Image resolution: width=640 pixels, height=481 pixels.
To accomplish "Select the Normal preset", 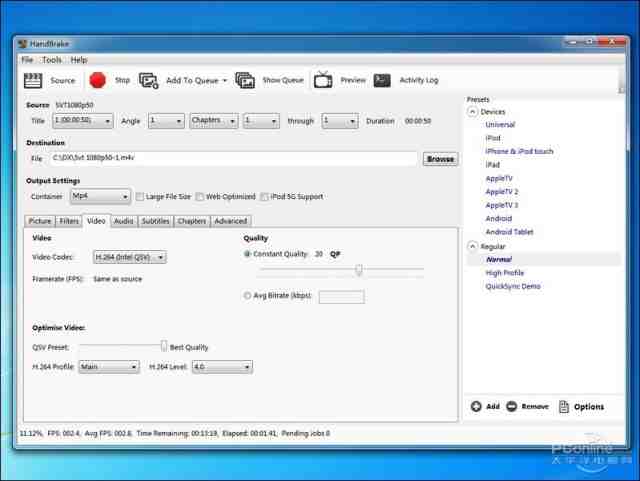I will click(x=499, y=259).
